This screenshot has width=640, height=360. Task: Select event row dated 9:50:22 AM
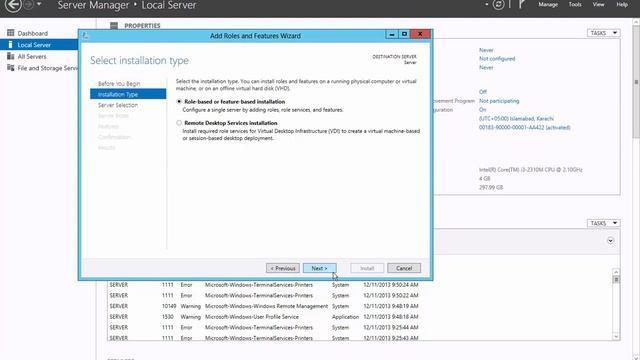(x=360, y=296)
